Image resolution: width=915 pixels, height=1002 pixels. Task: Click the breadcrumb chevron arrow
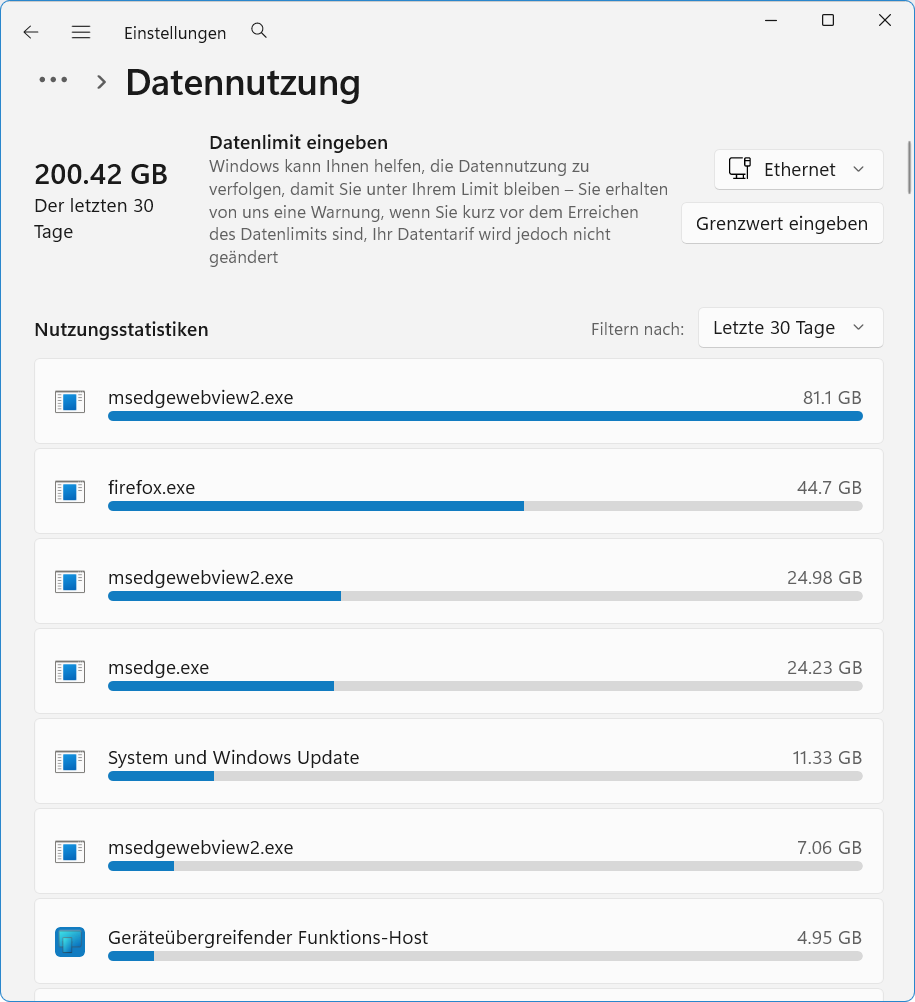tap(101, 82)
